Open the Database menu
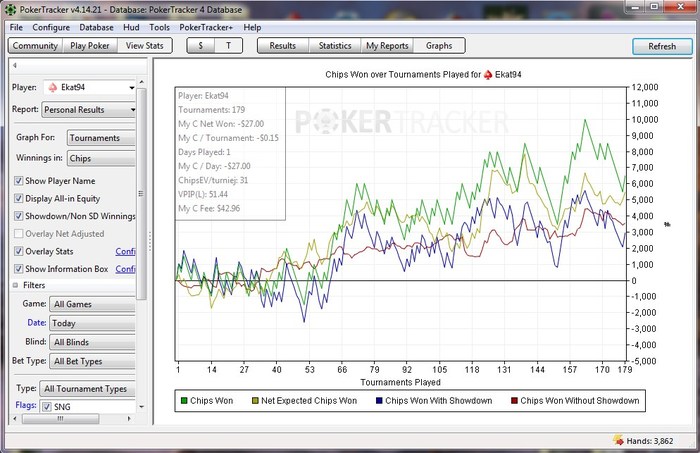Viewport: 700px width, 453px height. (x=96, y=27)
